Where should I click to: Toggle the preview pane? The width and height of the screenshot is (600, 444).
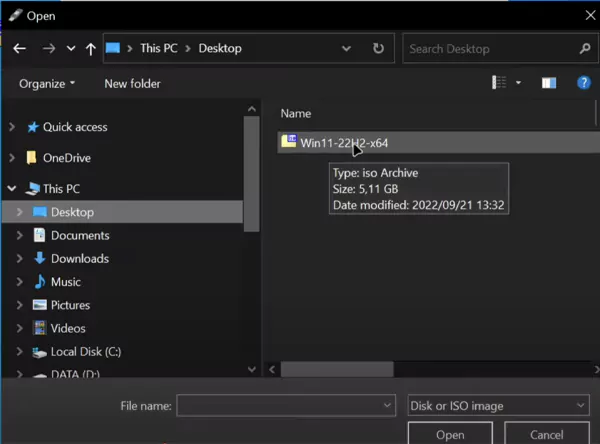(549, 83)
